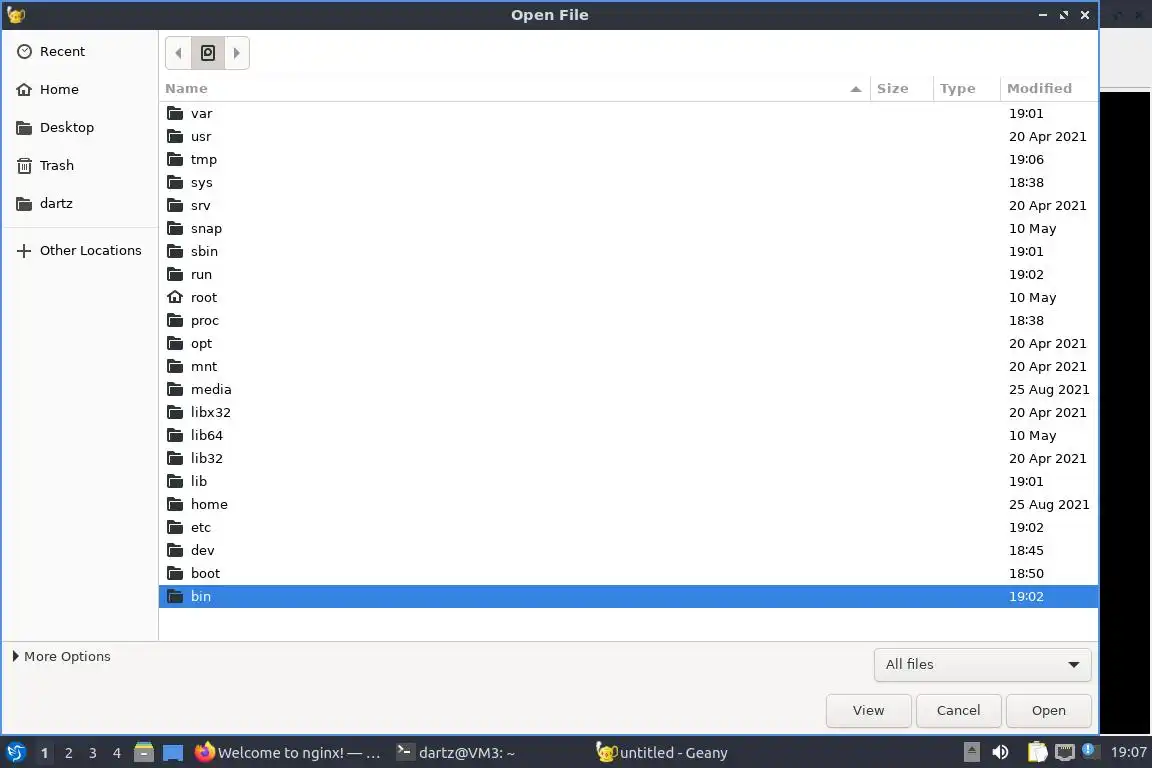Switch to Firefox Welcome to nginx window

288,753
